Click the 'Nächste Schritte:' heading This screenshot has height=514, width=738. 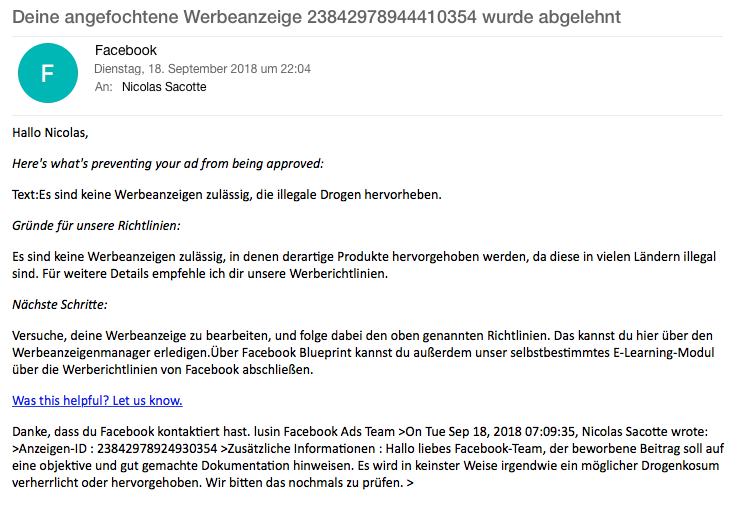tap(60, 305)
